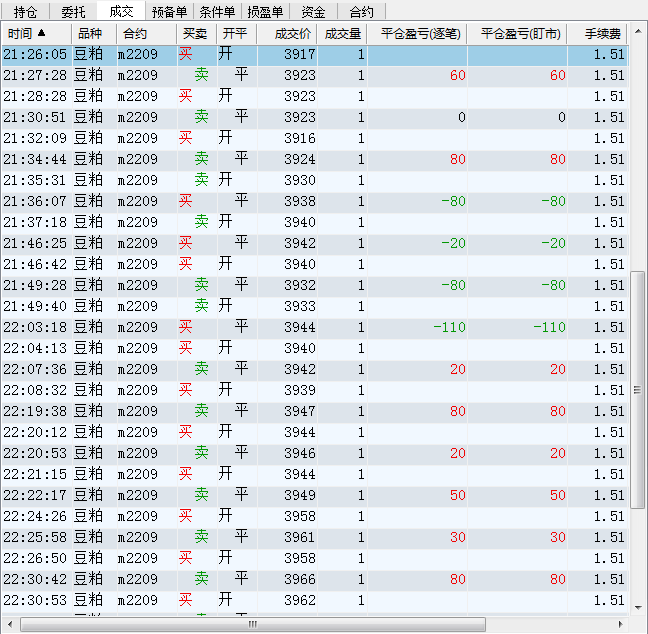Show the 资金 tab
This screenshot has width=648, height=634.
click(x=313, y=12)
